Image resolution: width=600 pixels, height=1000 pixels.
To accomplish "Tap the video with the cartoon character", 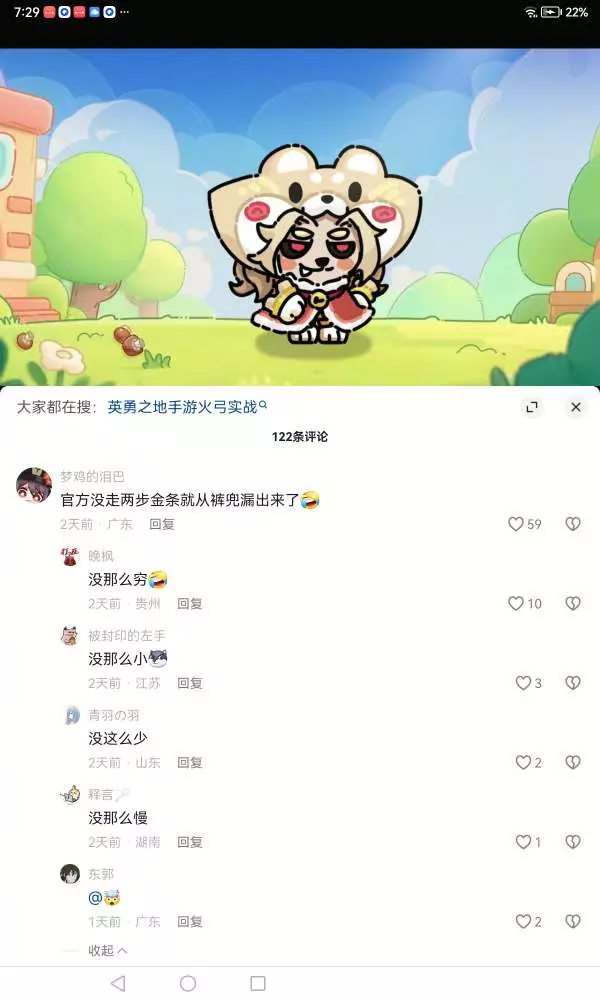I will pos(300,217).
